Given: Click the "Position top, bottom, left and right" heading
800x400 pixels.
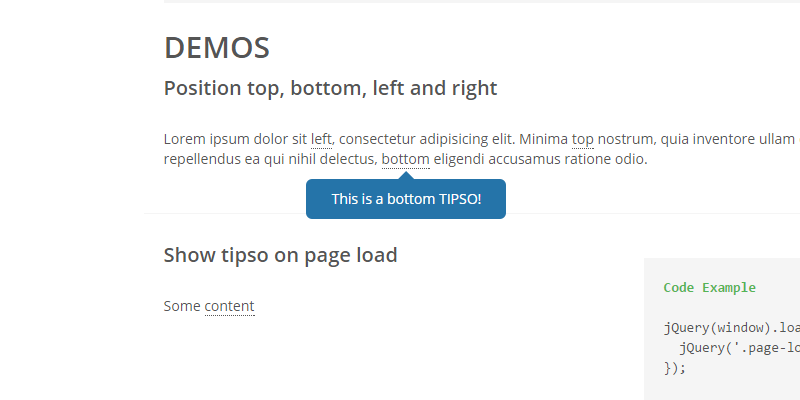Looking at the screenshot, I should (330, 88).
